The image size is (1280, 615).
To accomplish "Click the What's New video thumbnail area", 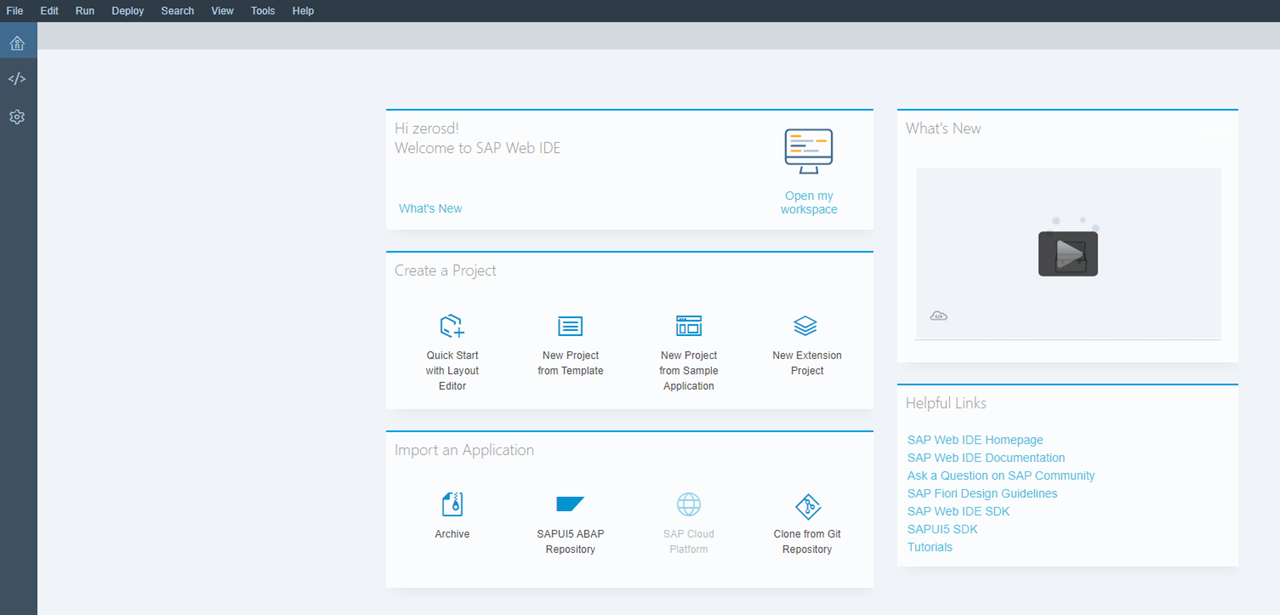I will [1068, 254].
